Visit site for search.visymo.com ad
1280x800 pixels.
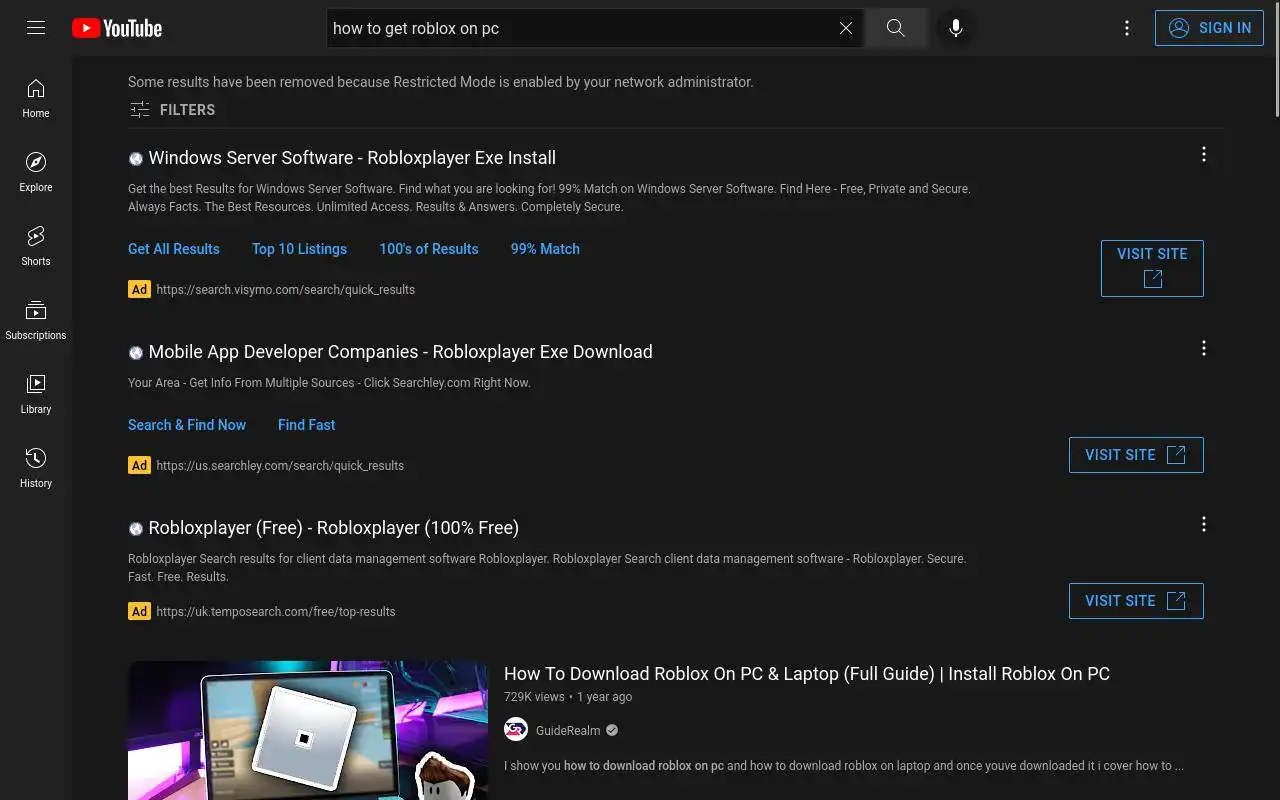click(x=1152, y=268)
